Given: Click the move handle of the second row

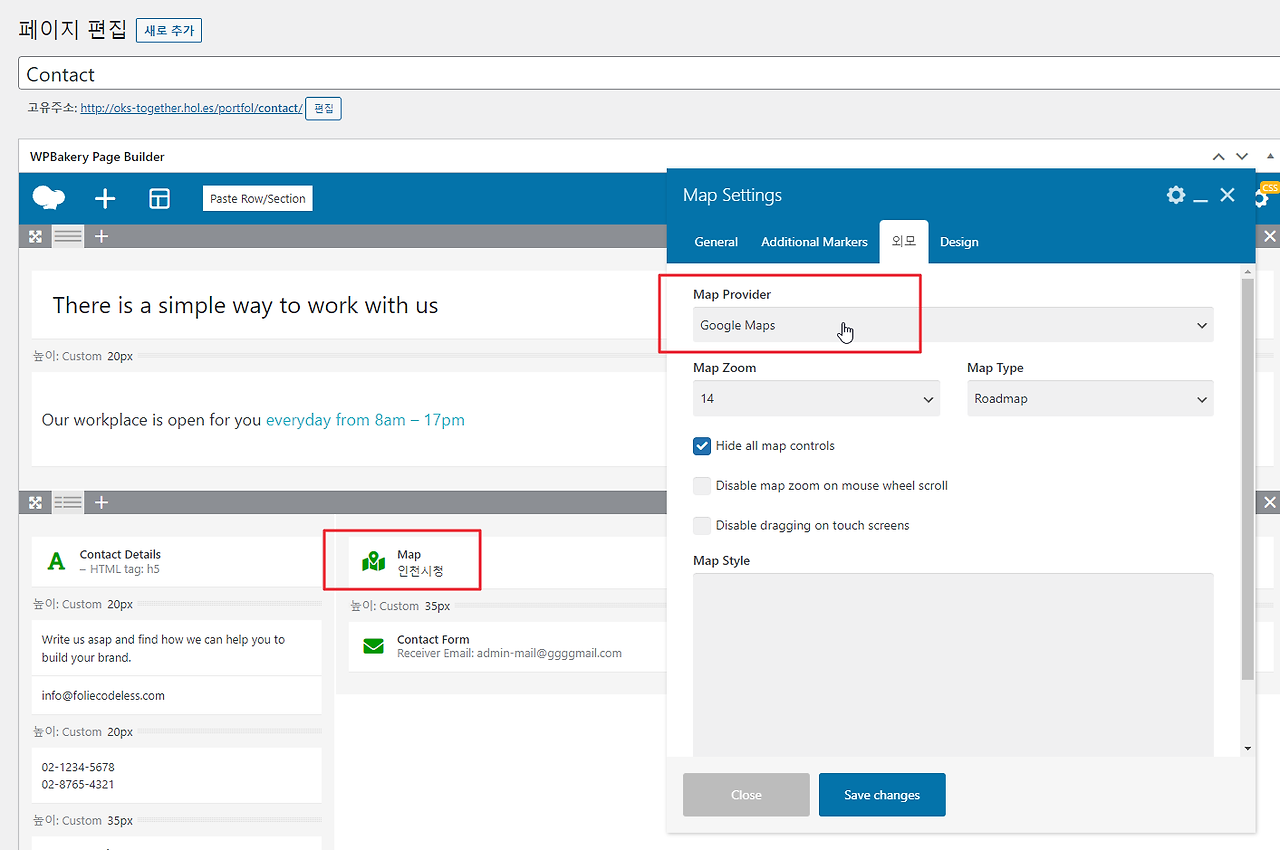Looking at the screenshot, I should 35,502.
